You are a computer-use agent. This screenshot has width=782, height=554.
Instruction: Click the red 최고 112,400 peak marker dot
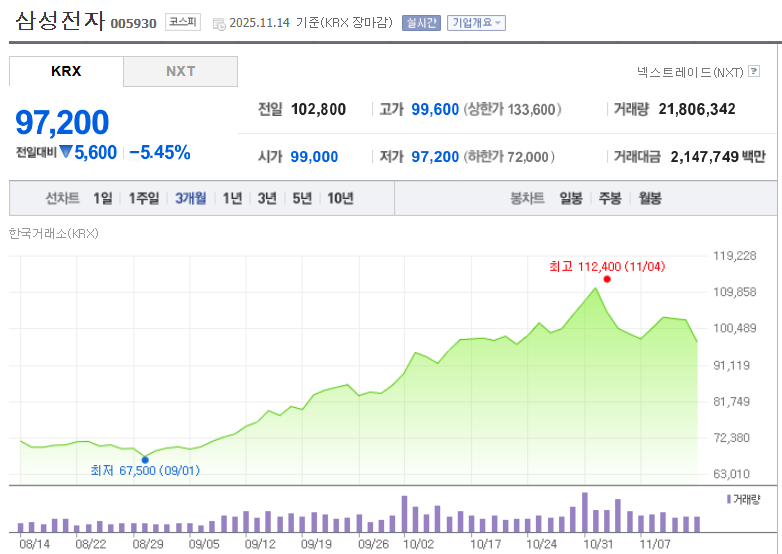coord(607,279)
